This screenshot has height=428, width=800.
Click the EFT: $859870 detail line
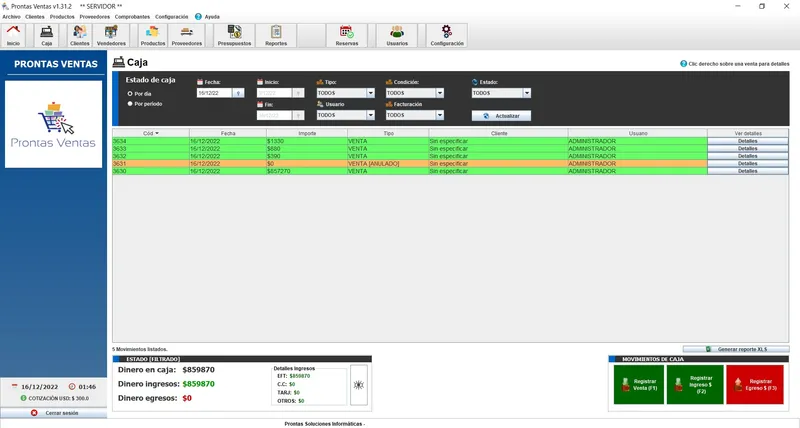(294, 376)
